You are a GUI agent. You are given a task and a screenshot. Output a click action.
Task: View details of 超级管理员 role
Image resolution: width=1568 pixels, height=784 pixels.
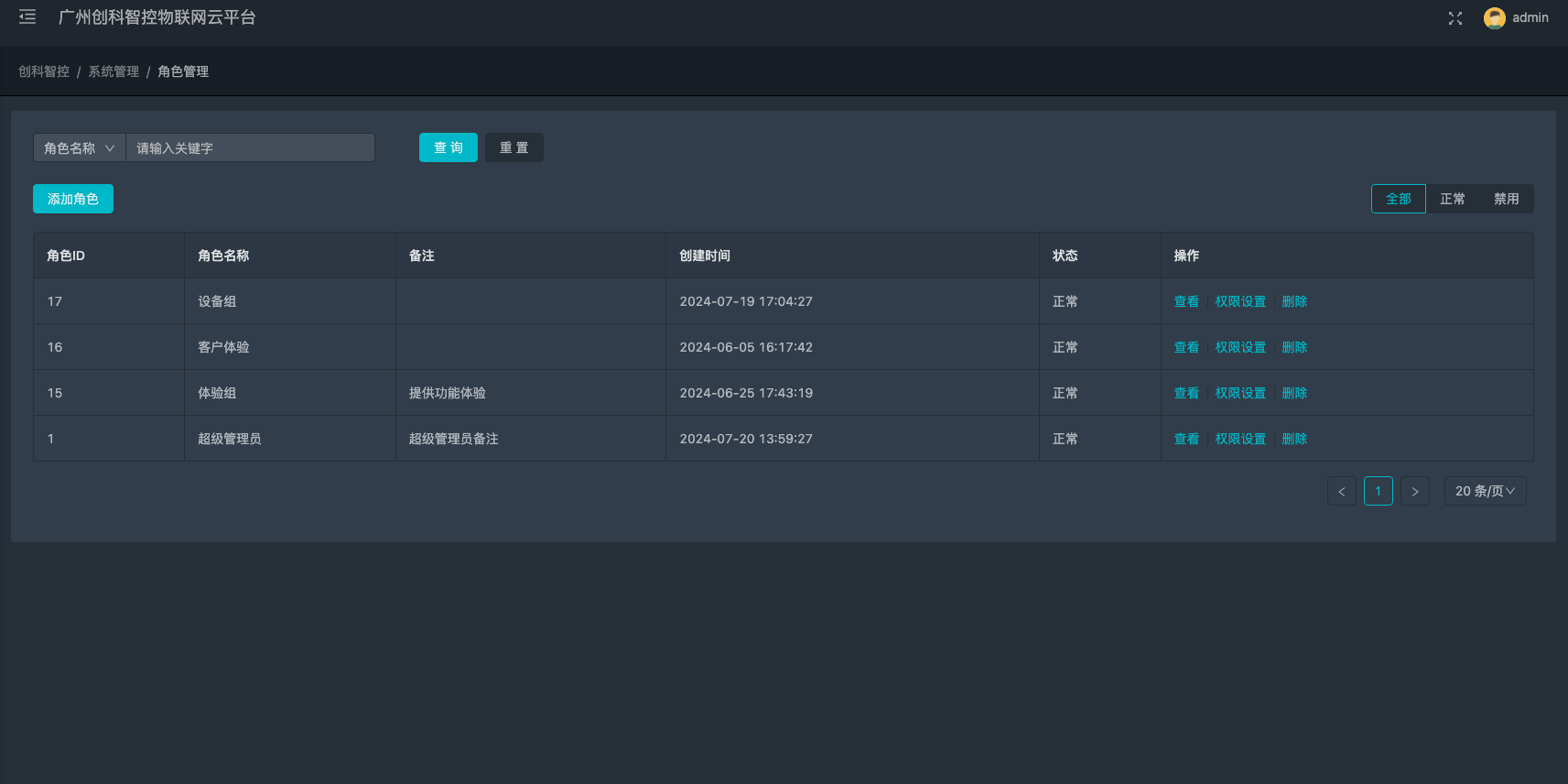[1186, 439]
